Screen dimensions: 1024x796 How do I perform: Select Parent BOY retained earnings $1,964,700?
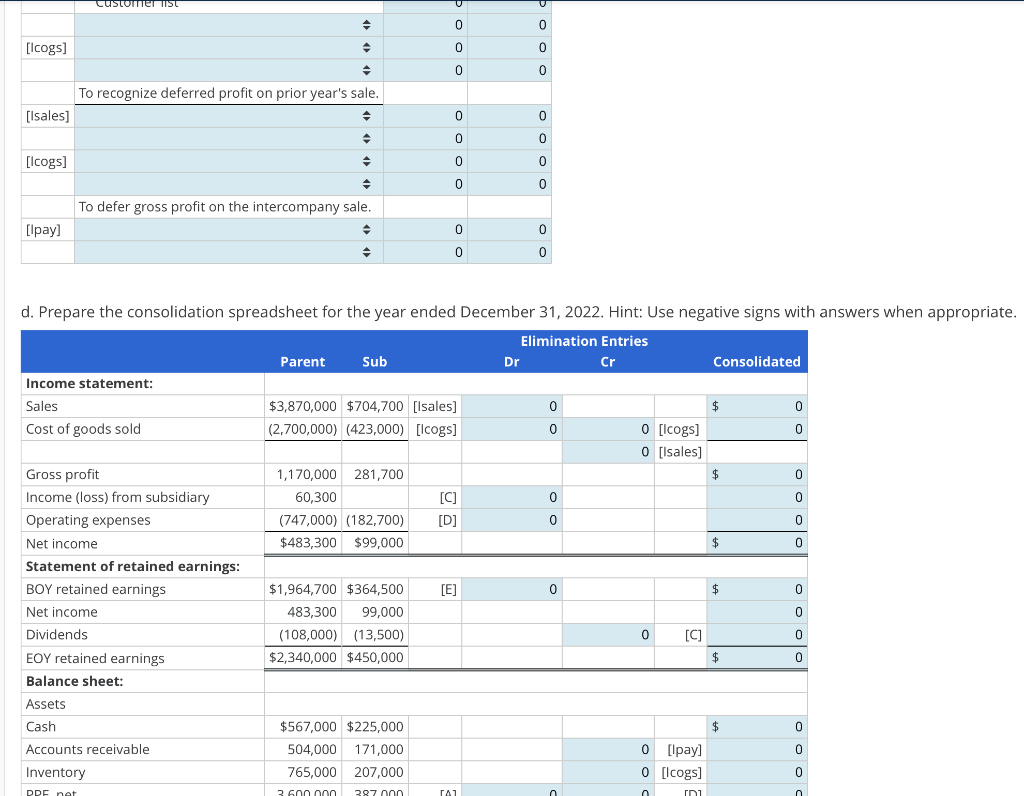[x=303, y=589]
